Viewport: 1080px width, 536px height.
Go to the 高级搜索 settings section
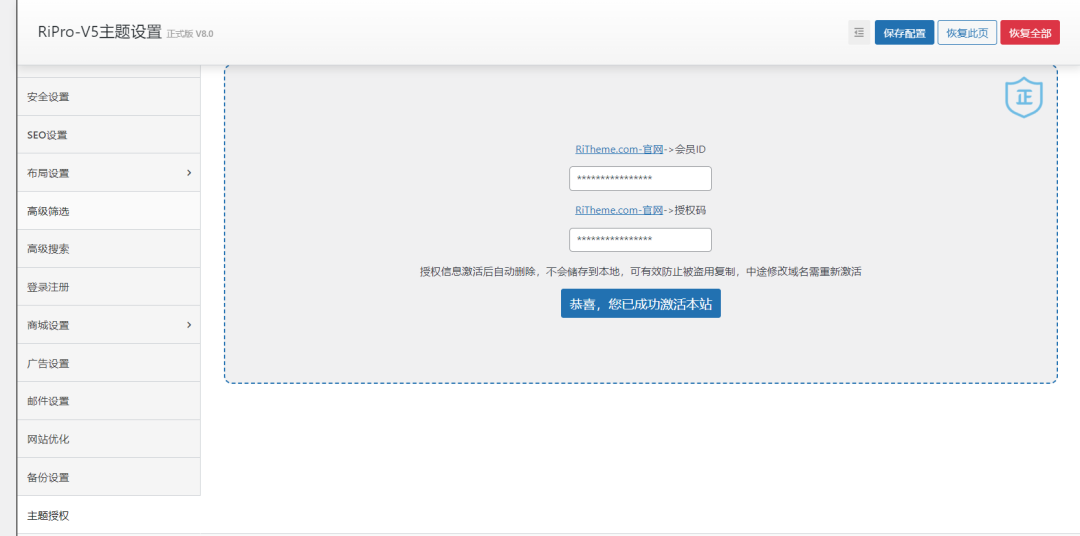48,249
